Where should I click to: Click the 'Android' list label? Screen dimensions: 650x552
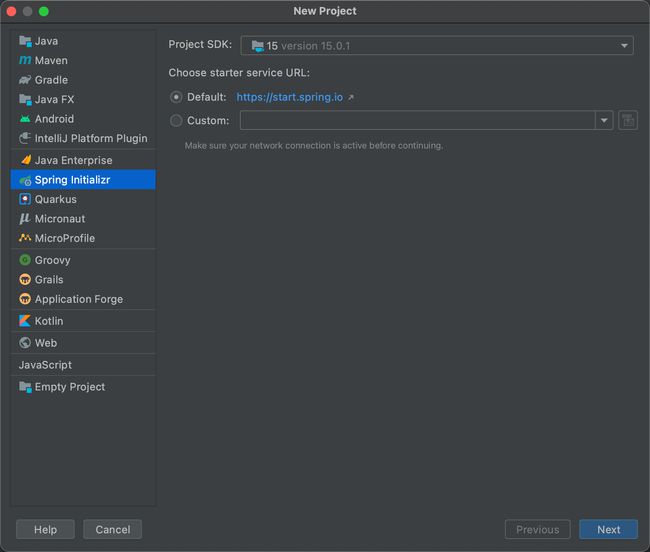[54, 119]
